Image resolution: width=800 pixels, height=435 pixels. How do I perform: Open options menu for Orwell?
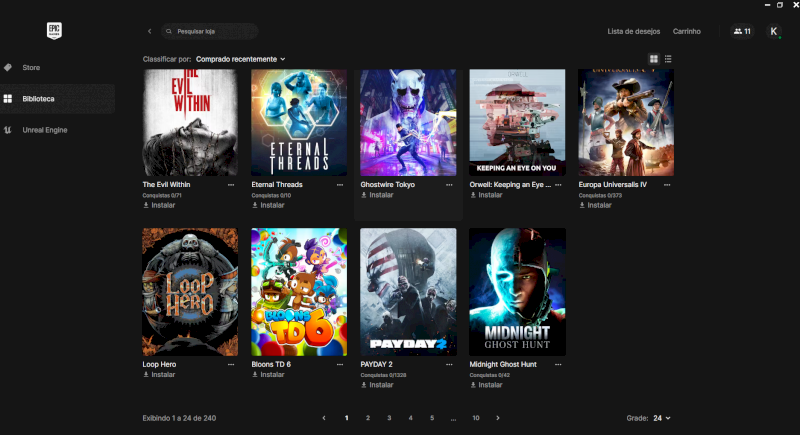[x=558, y=185]
